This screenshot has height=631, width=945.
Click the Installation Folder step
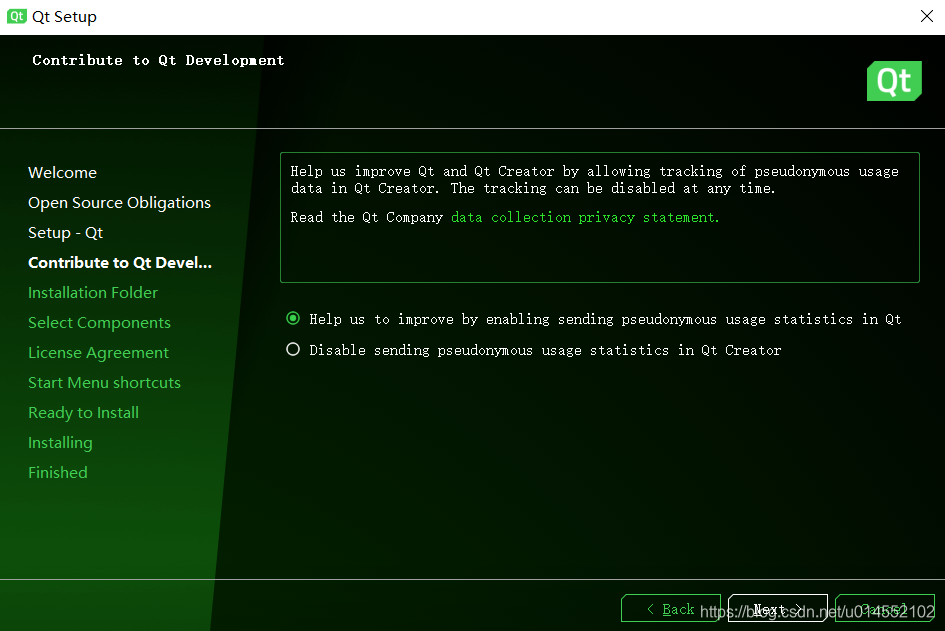point(93,292)
